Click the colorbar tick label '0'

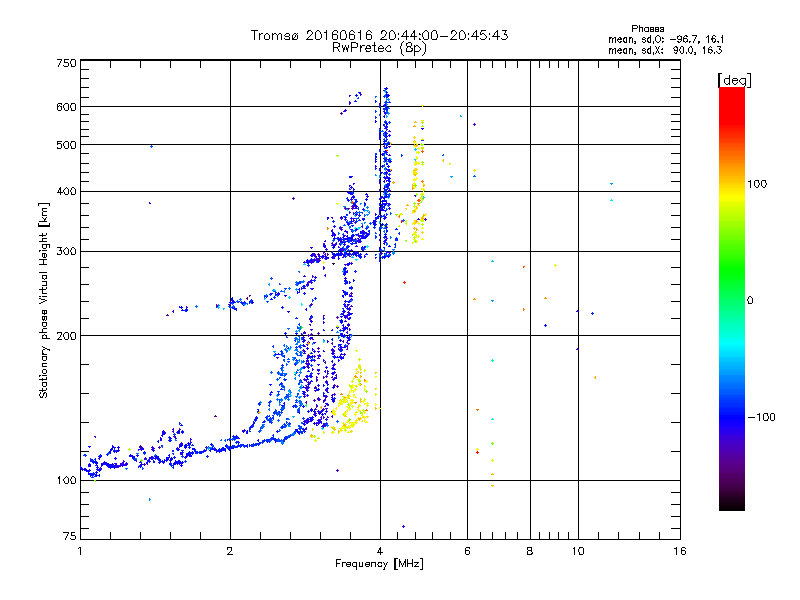point(750,301)
